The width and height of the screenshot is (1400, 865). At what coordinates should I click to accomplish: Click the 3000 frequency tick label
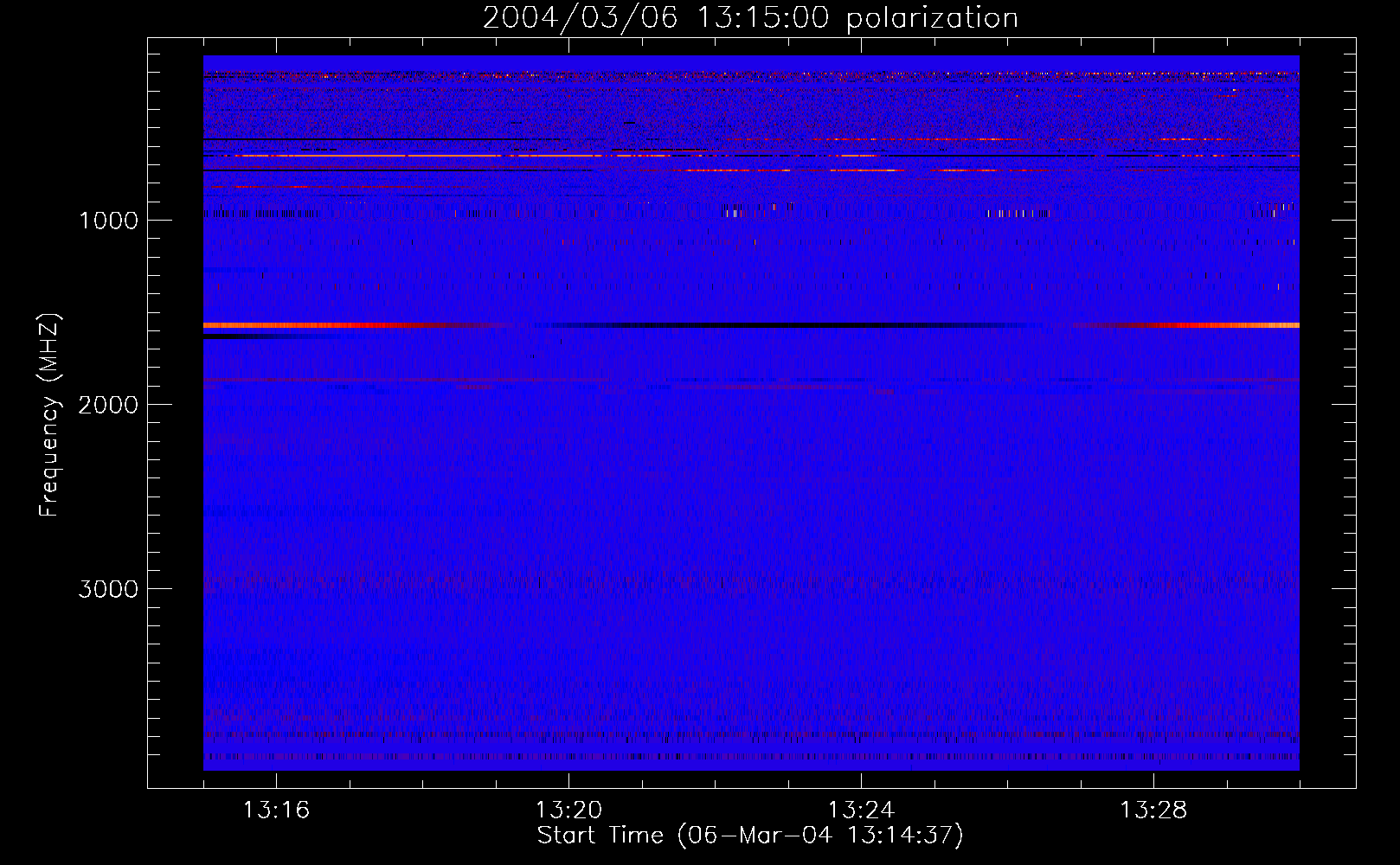[108, 589]
